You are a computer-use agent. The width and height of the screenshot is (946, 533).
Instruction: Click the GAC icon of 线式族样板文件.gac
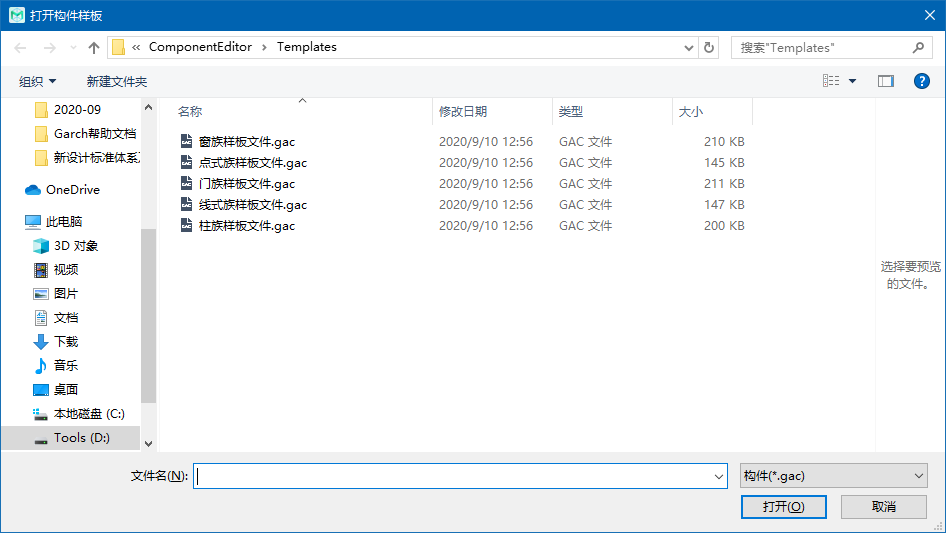point(186,204)
